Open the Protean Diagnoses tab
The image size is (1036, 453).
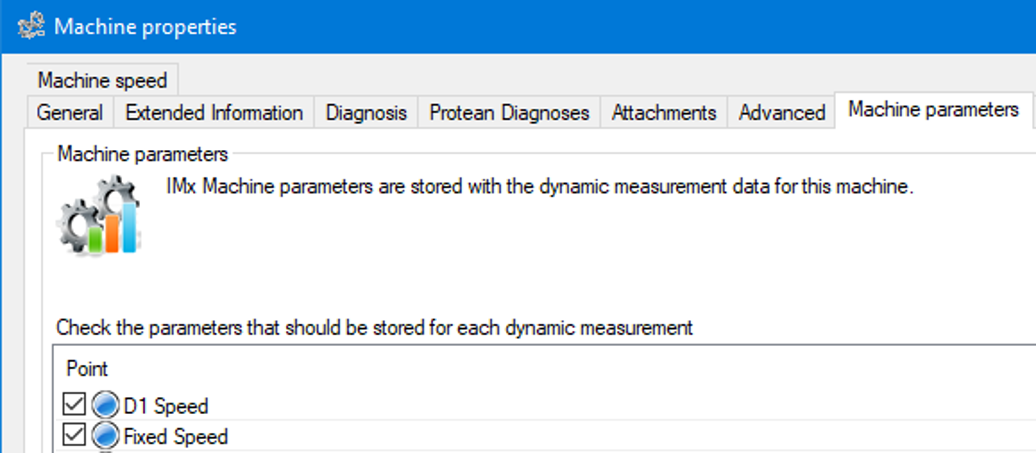coord(509,113)
